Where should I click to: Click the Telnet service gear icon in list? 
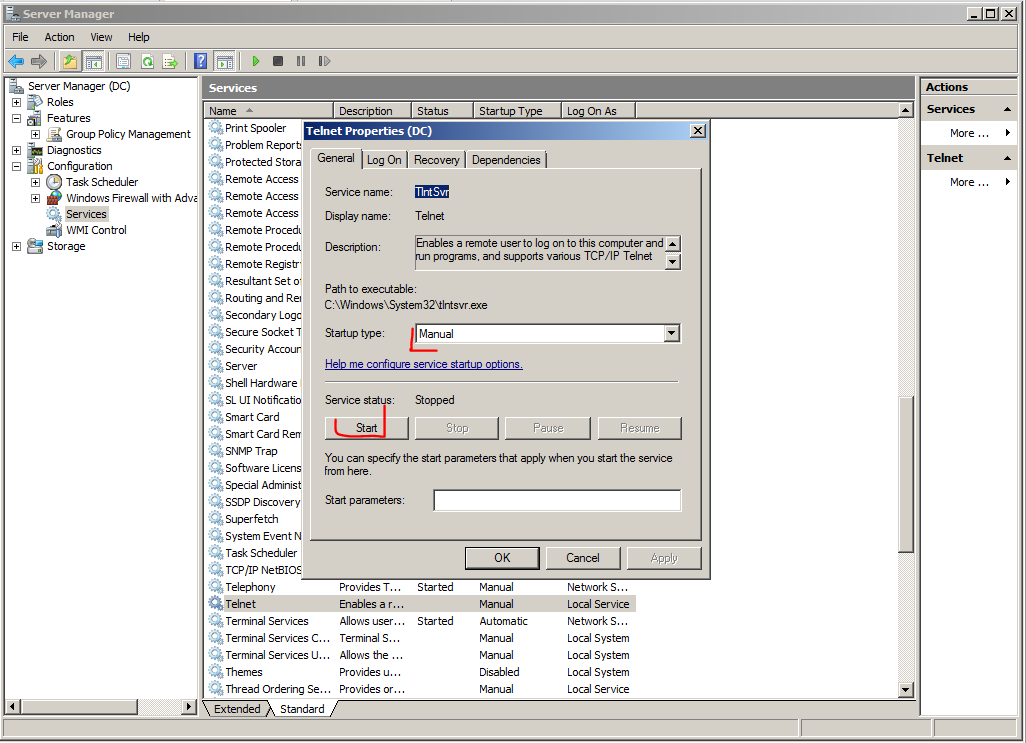pyautogui.click(x=216, y=604)
